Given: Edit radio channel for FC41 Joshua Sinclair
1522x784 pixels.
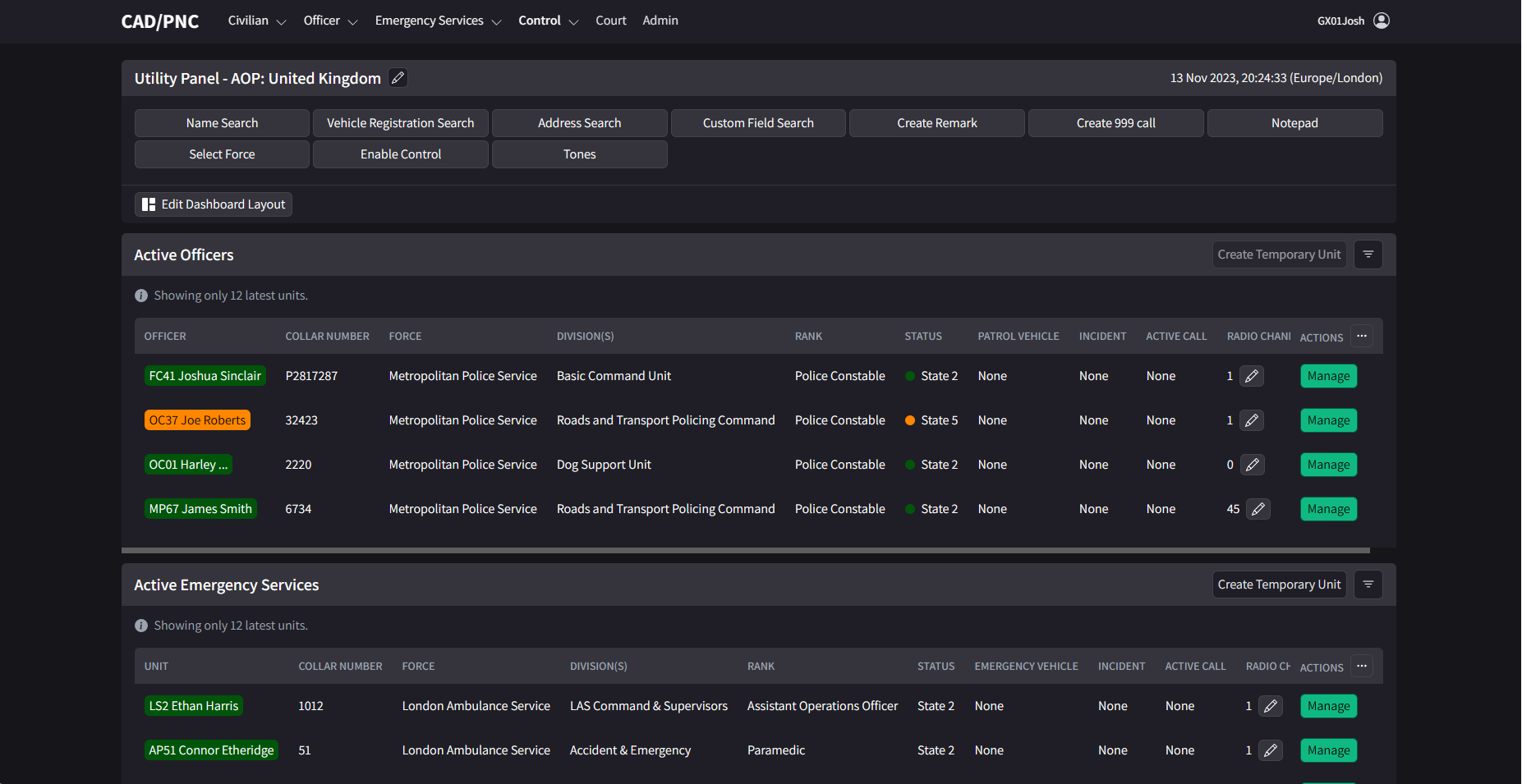Looking at the screenshot, I should (1251, 376).
